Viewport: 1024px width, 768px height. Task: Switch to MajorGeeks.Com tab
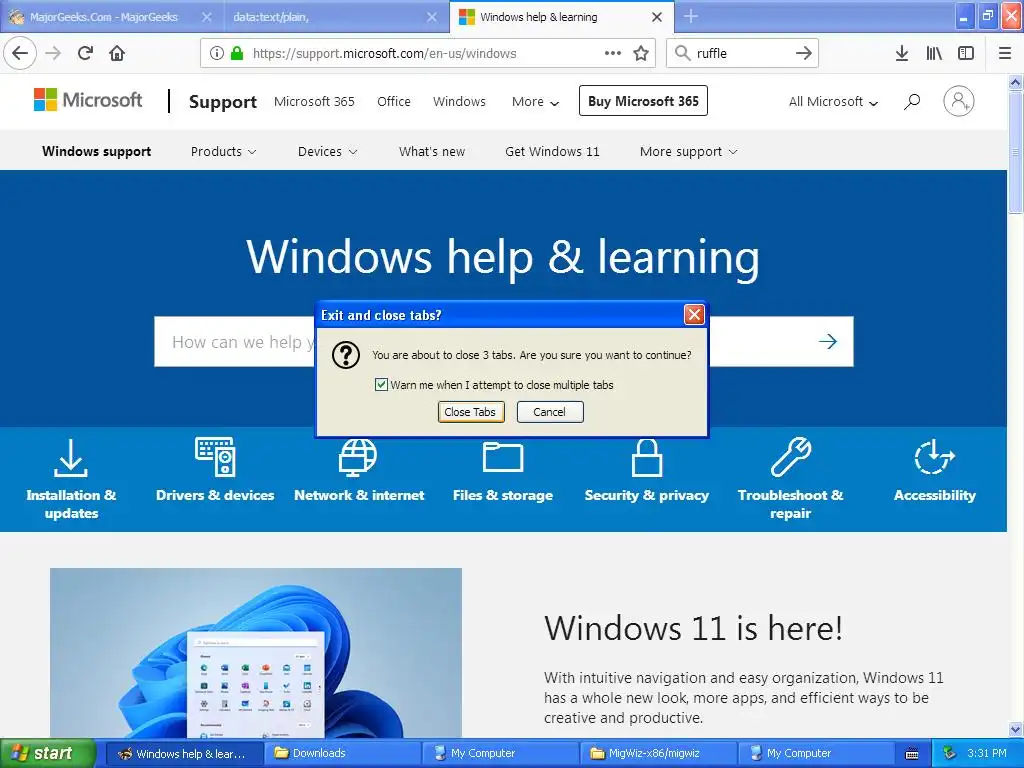[x=103, y=17]
